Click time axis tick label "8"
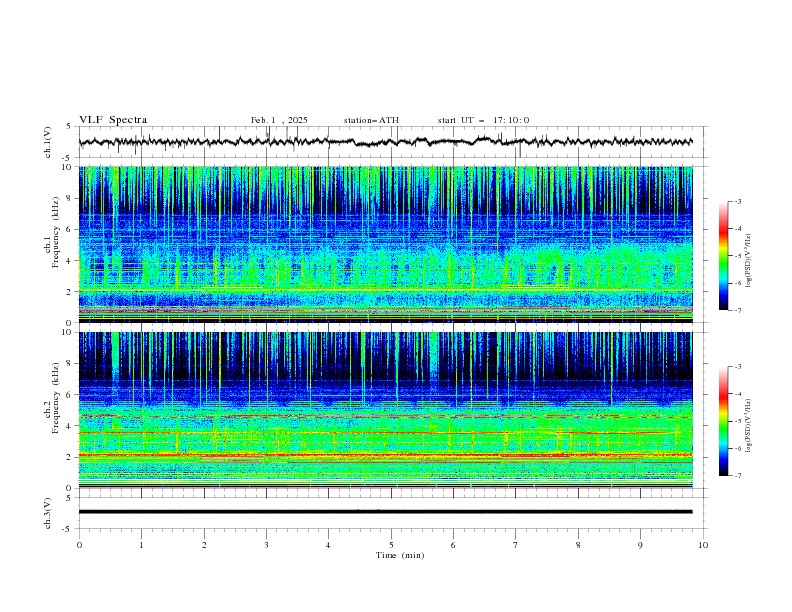792x612 pixels. pyautogui.click(x=578, y=545)
